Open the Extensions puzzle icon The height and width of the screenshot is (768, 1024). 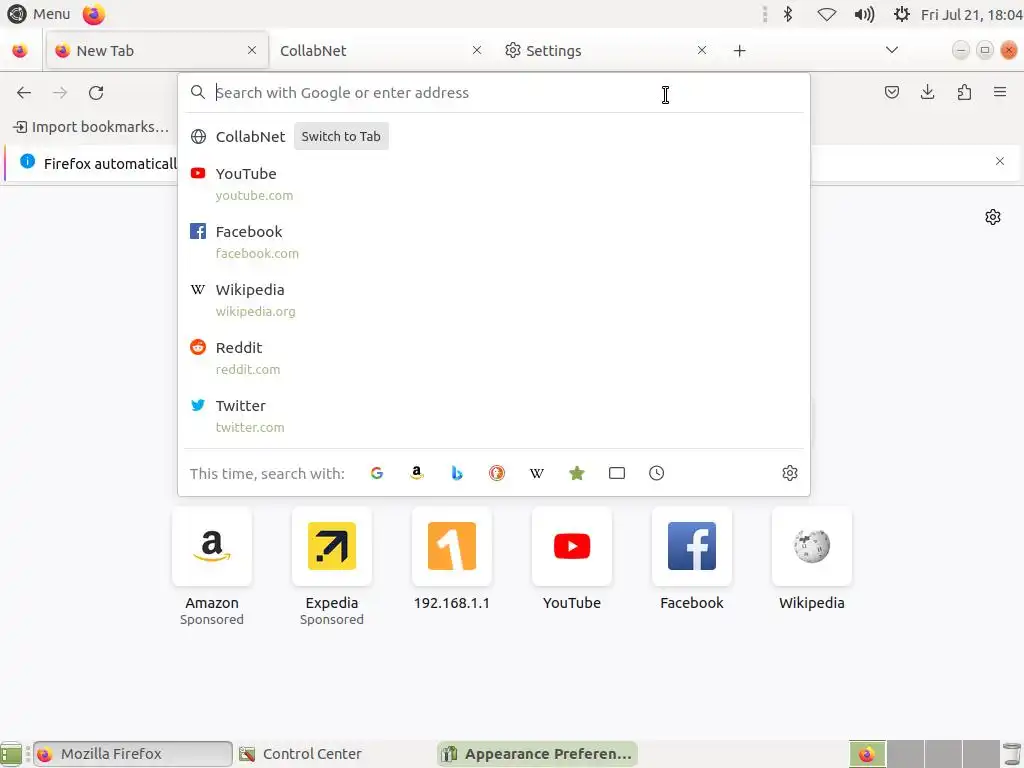point(964,93)
